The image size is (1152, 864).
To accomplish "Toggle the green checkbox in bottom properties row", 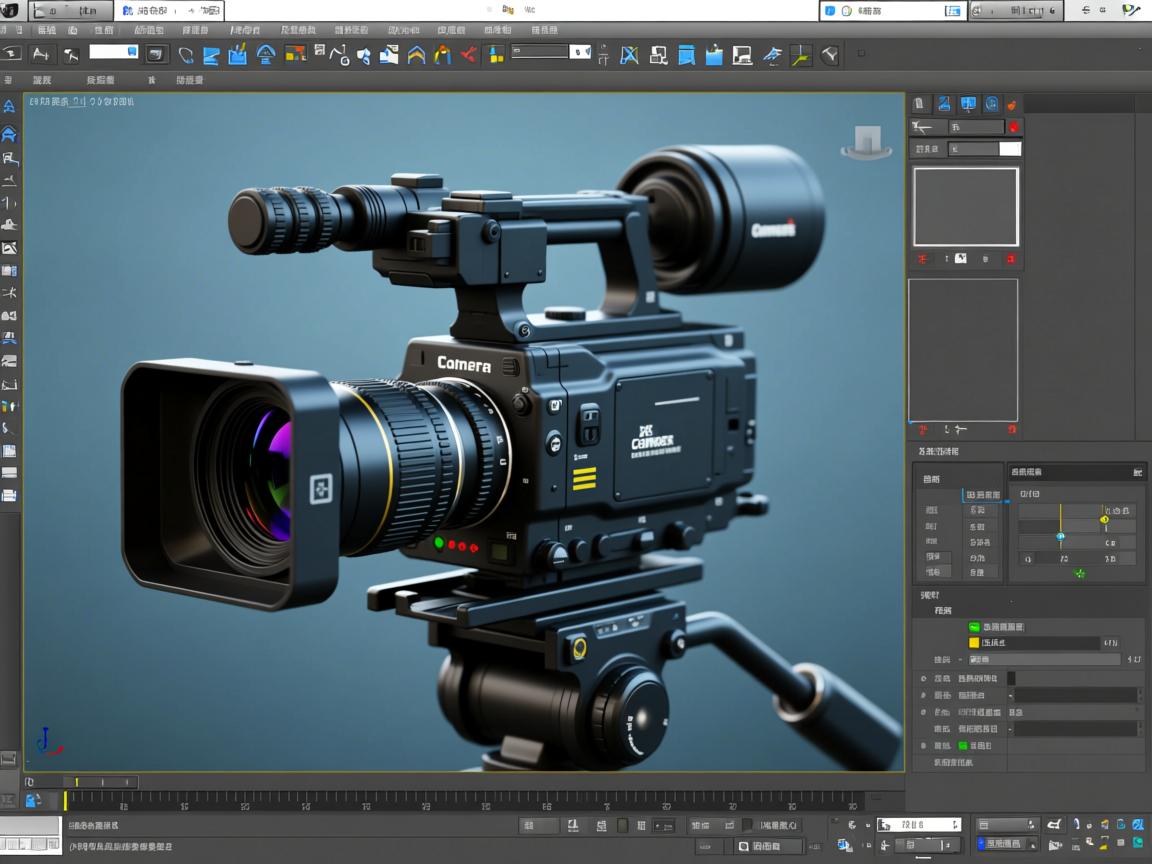I will tap(963, 746).
